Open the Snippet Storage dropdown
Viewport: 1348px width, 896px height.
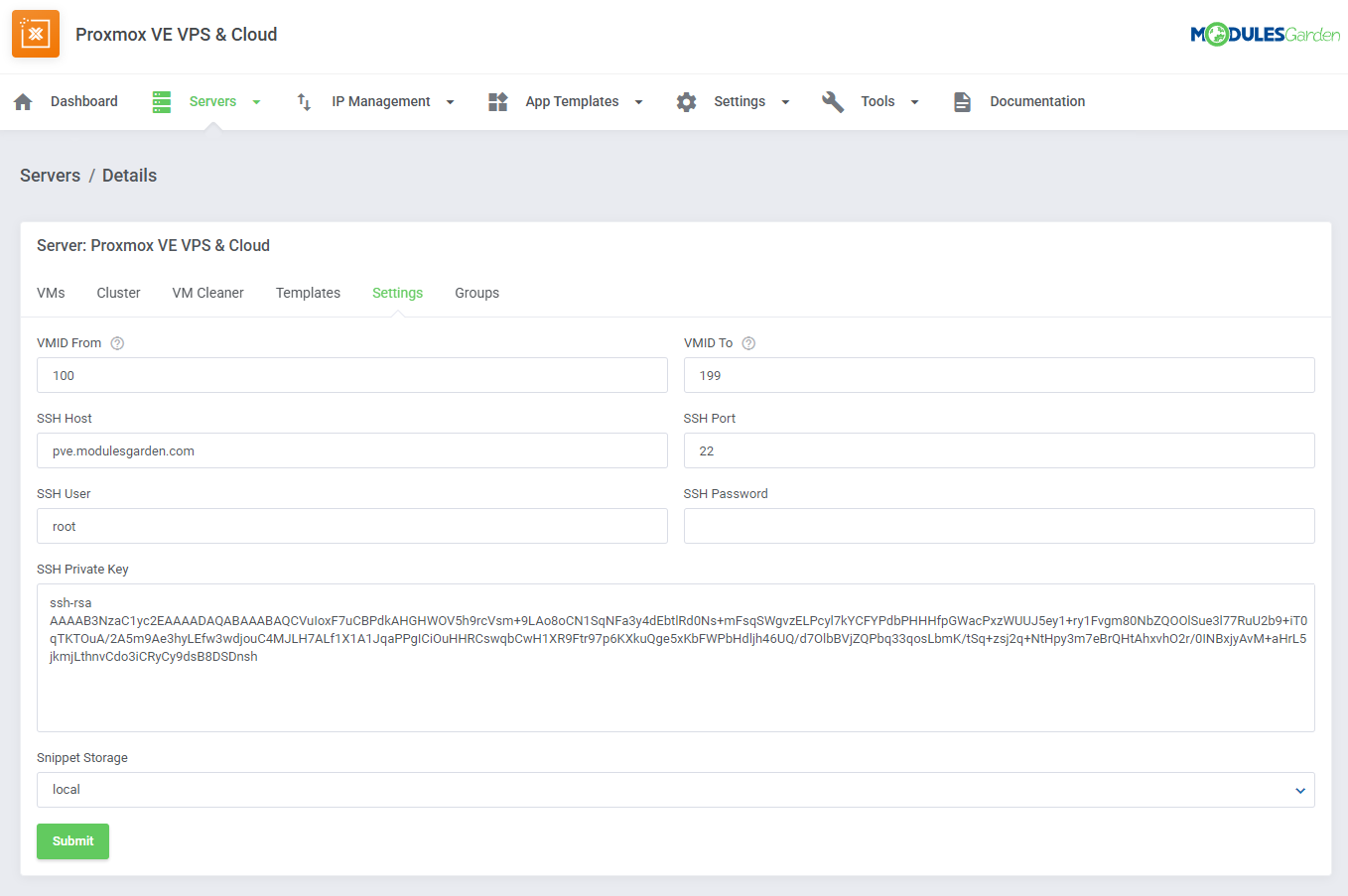coord(1299,789)
